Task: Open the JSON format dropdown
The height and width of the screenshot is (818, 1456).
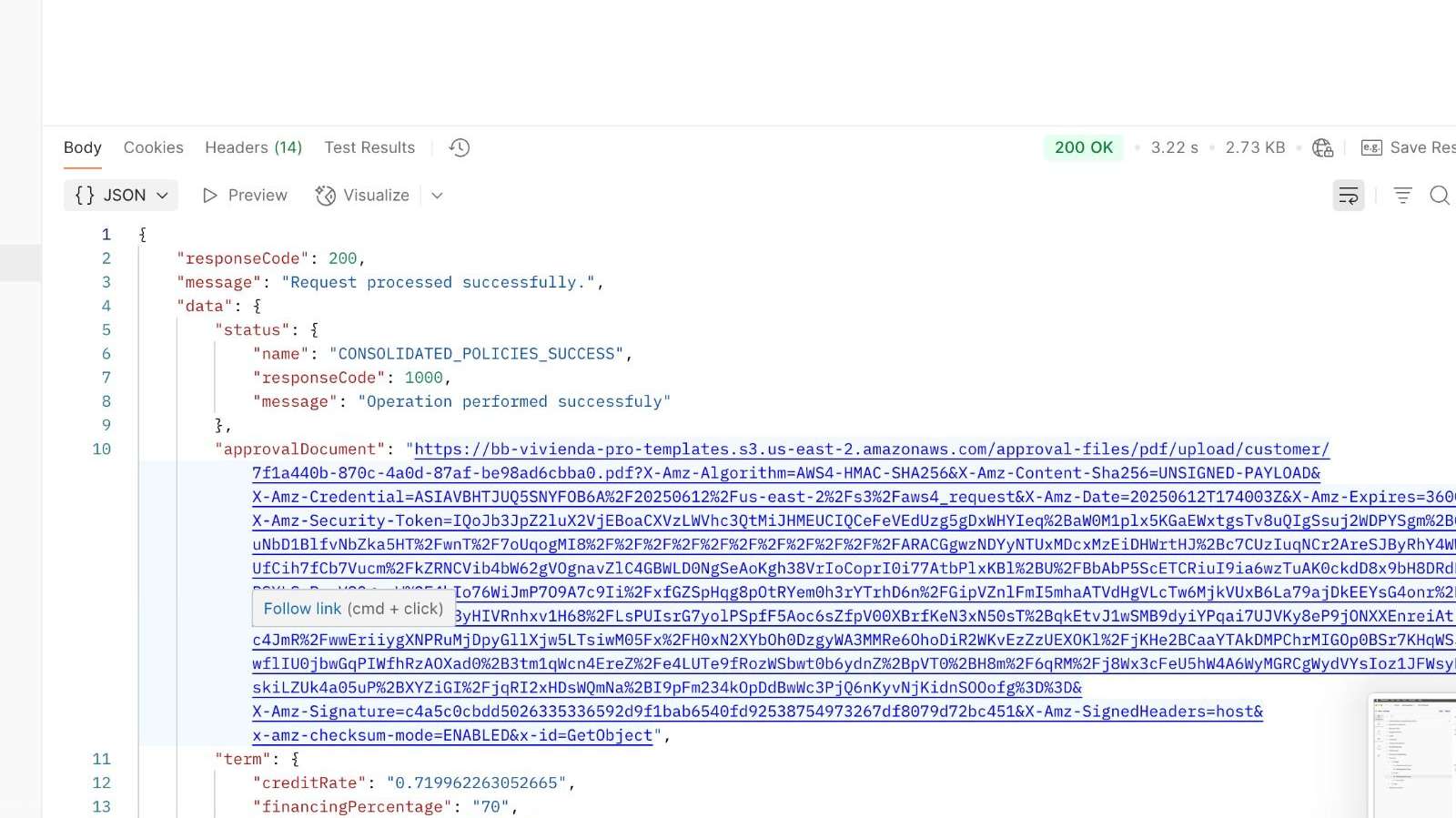Action: pos(121,196)
